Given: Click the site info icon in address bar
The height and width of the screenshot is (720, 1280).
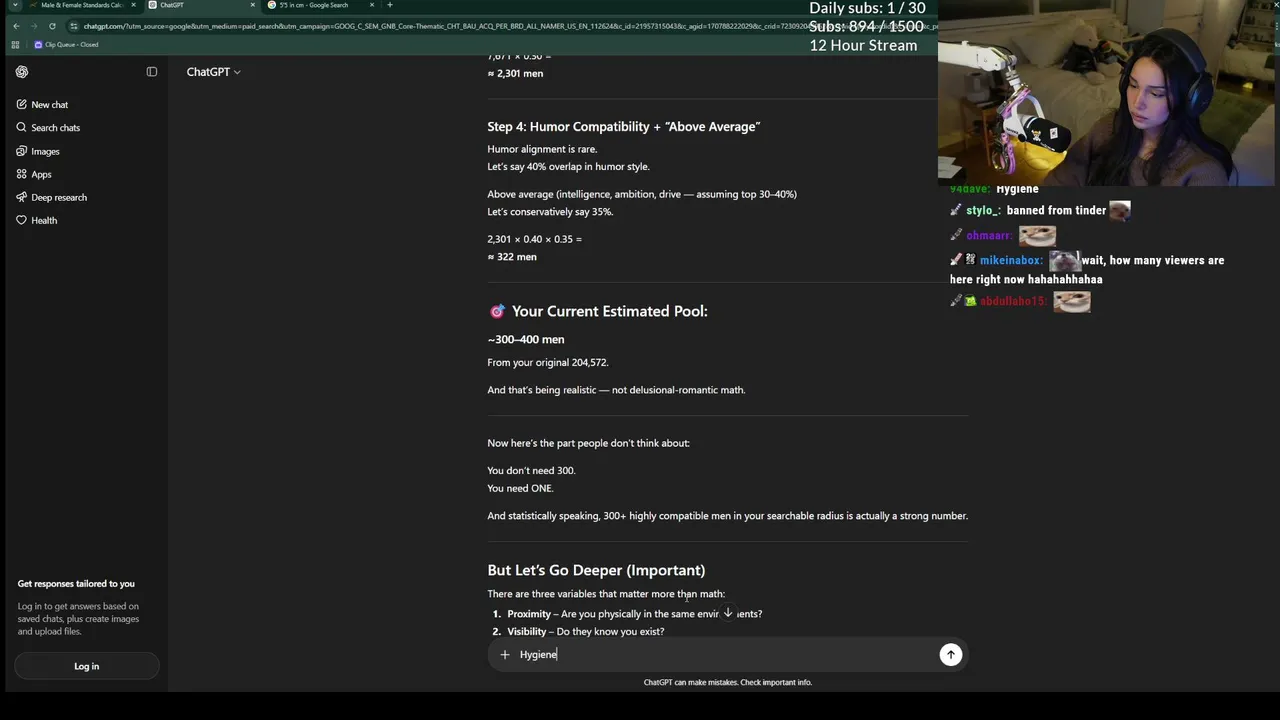Looking at the screenshot, I should (74, 26).
